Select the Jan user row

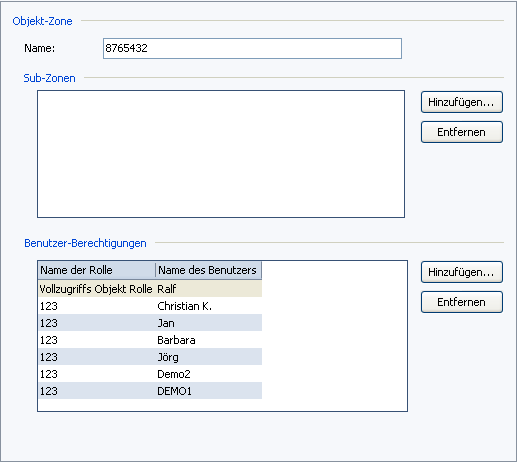point(150,323)
